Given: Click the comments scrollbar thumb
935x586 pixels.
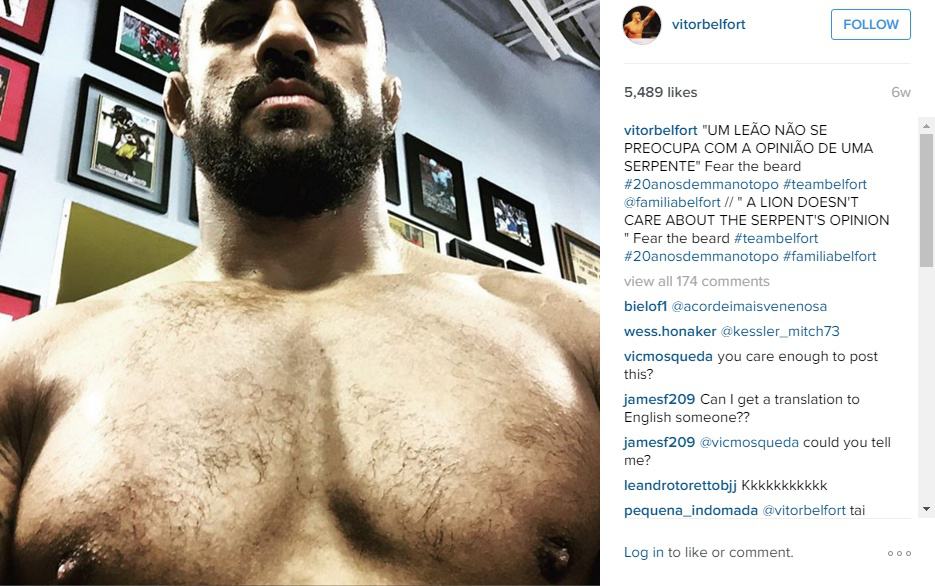Looking at the screenshot, I should (926, 200).
